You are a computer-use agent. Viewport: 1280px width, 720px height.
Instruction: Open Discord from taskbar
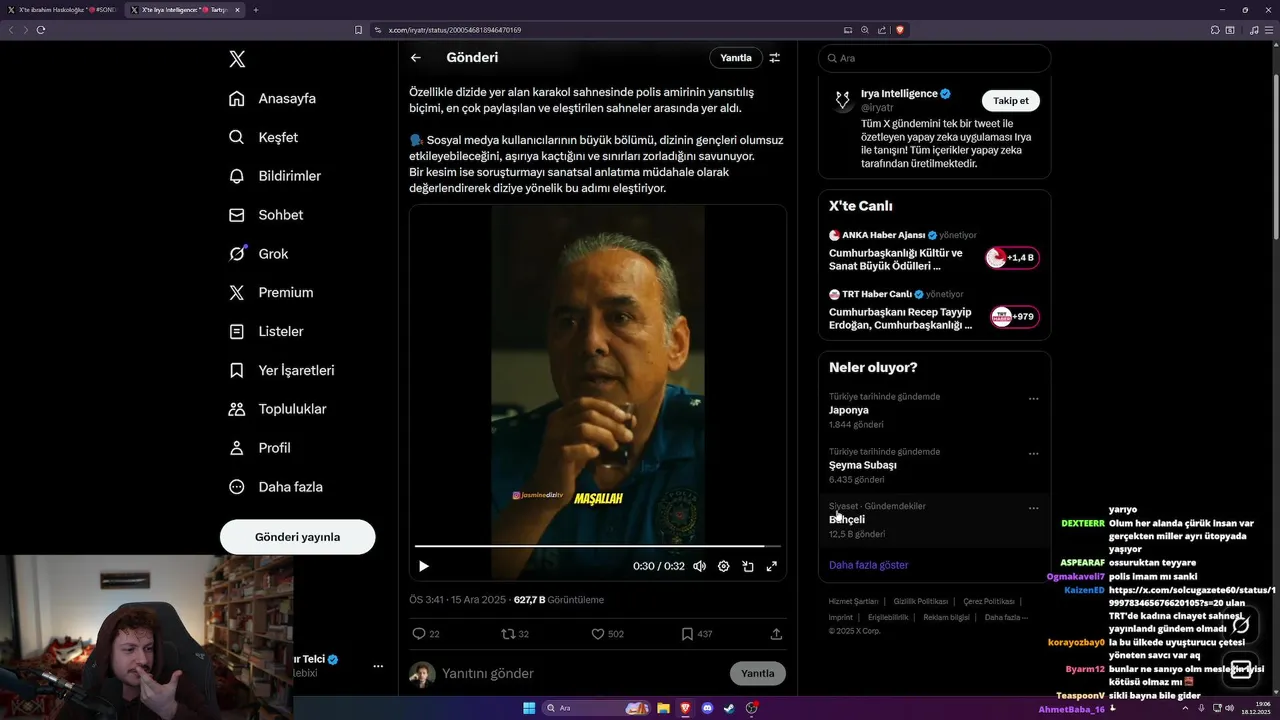coord(708,708)
